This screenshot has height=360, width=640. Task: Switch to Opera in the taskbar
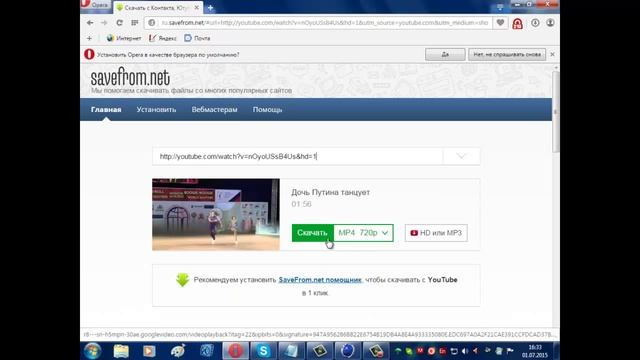click(x=236, y=351)
